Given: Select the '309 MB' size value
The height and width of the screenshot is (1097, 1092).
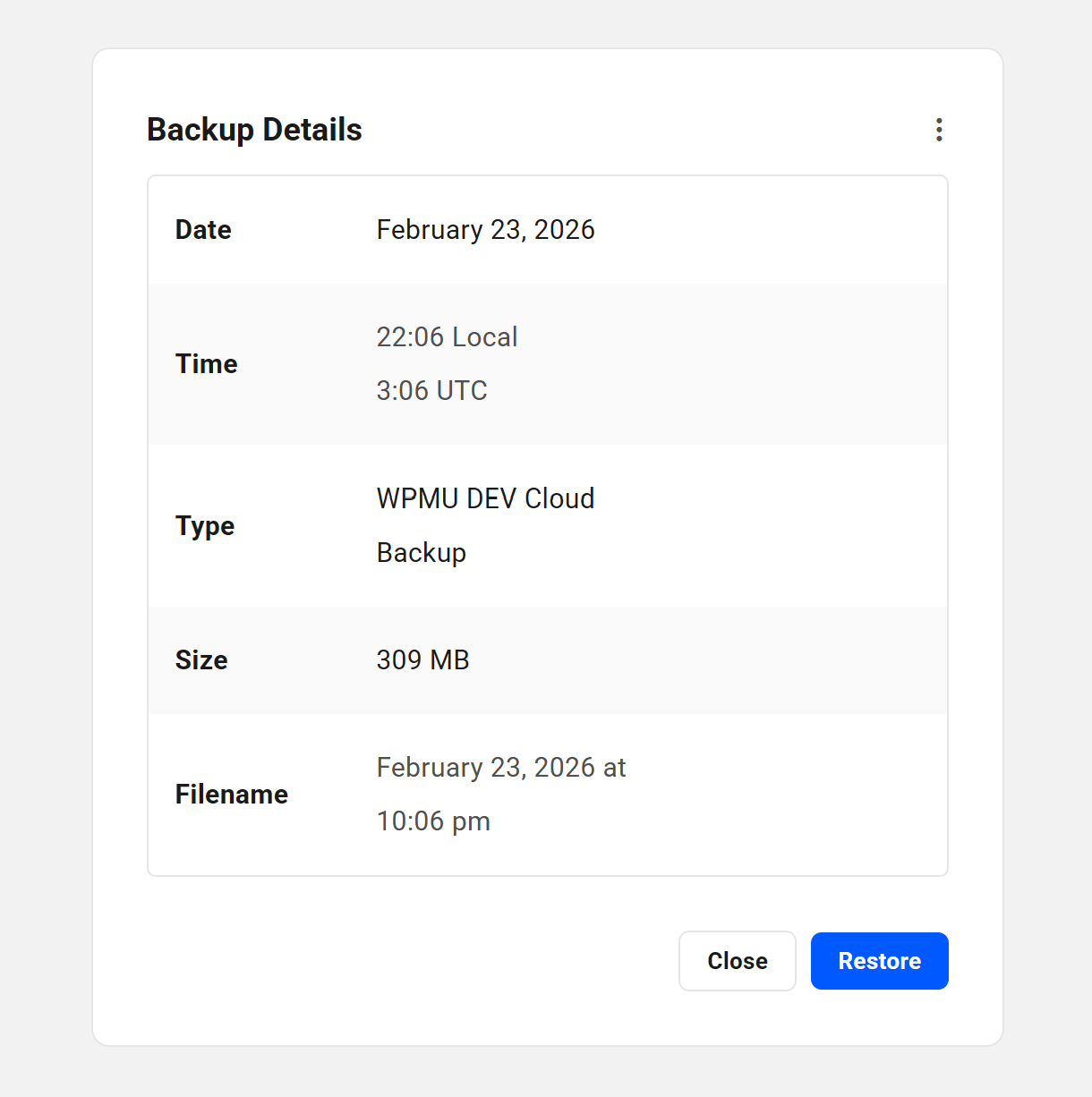Looking at the screenshot, I should point(422,660).
